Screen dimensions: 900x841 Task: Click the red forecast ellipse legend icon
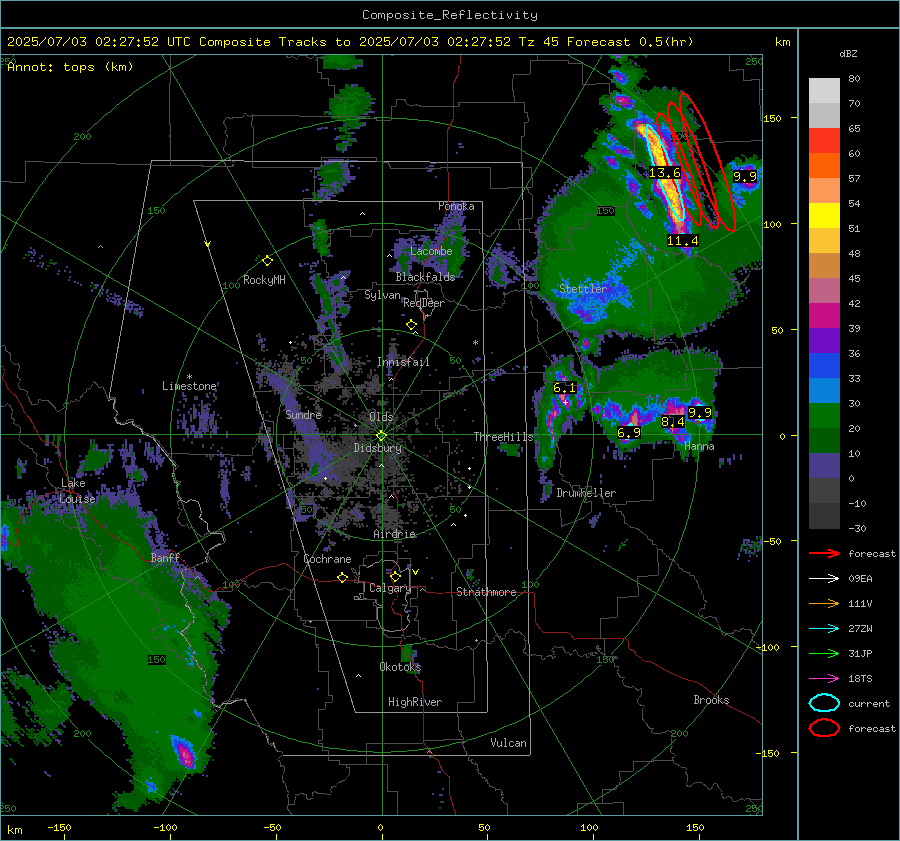click(x=824, y=728)
